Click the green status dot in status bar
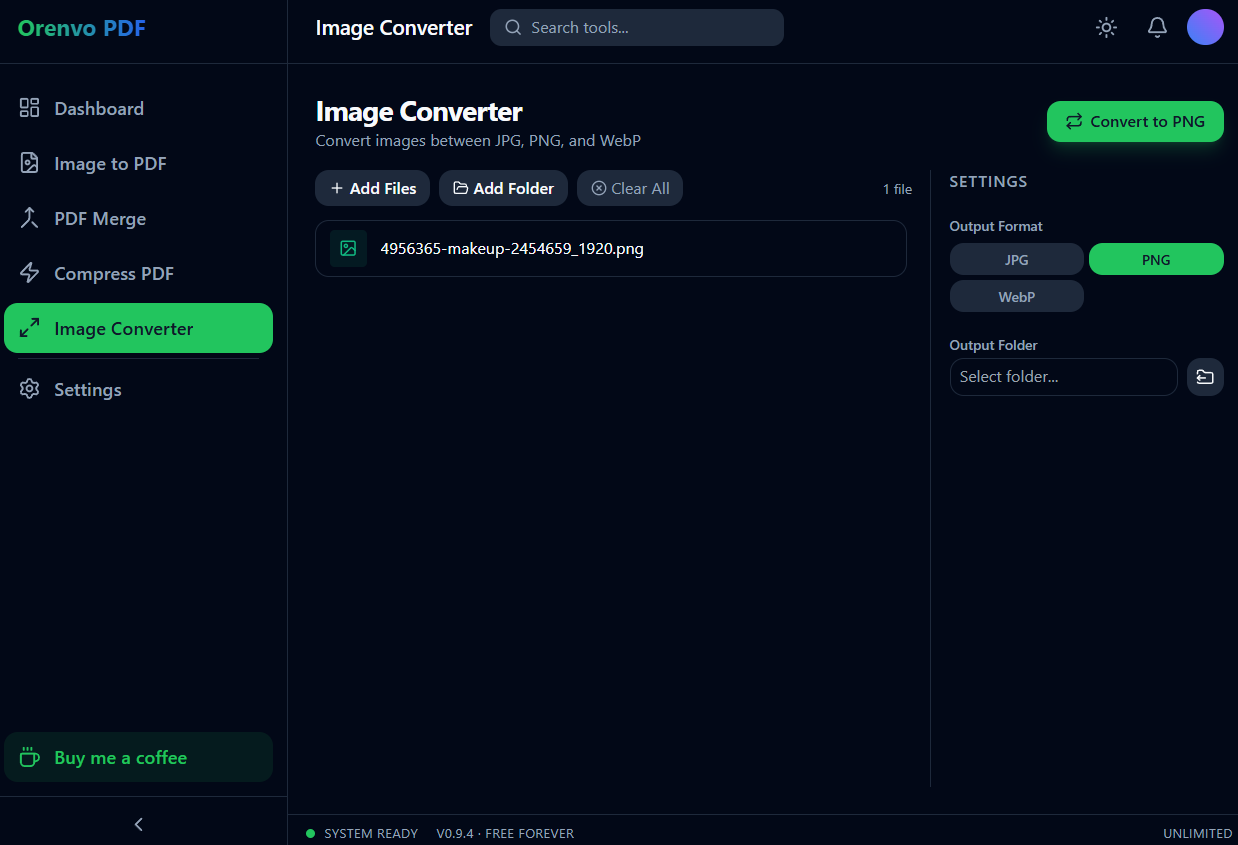 click(x=310, y=833)
